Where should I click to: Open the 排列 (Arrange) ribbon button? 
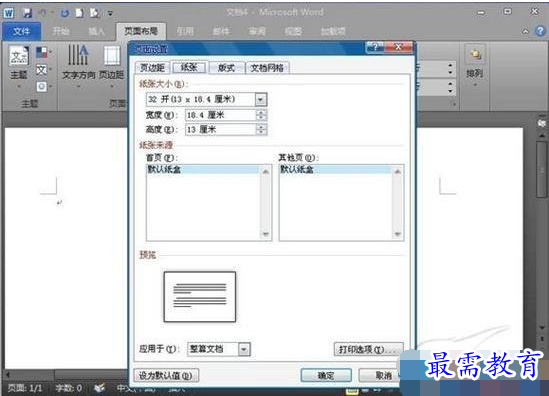(475, 65)
